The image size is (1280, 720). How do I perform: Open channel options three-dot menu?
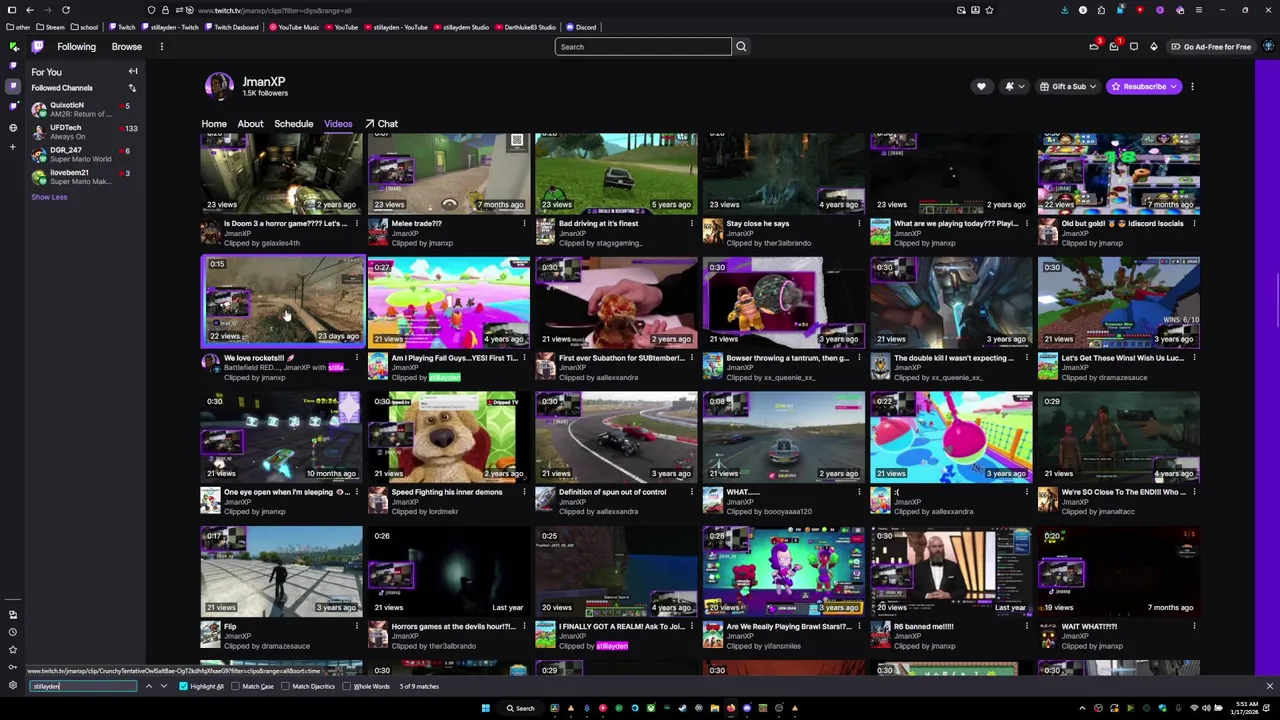(x=1192, y=87)
